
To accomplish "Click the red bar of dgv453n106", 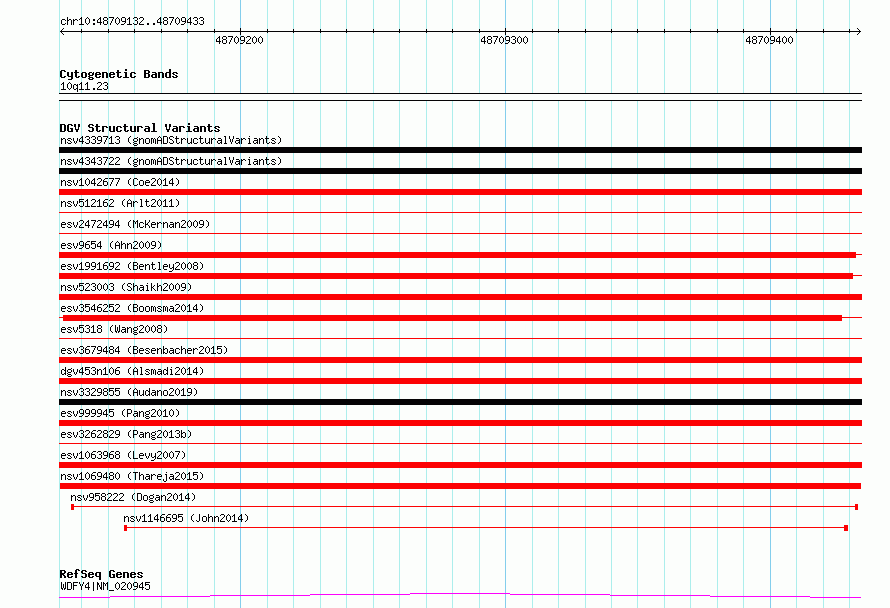I will click(460, 381).
